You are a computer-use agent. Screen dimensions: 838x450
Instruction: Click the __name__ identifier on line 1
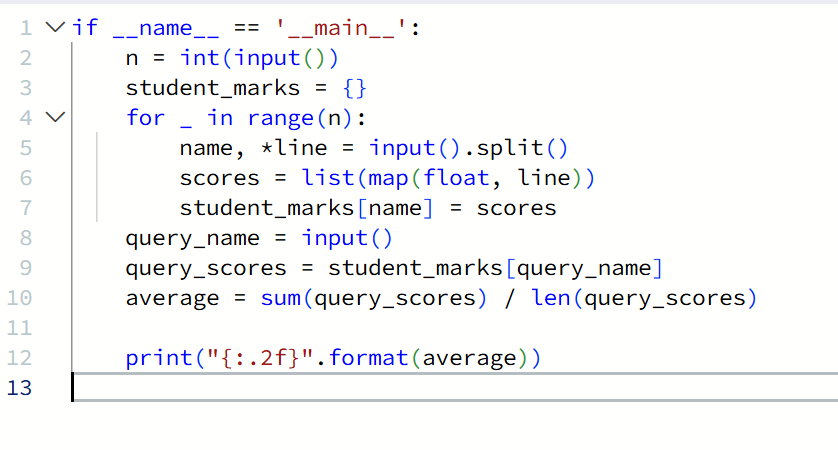tap(166, 28)
